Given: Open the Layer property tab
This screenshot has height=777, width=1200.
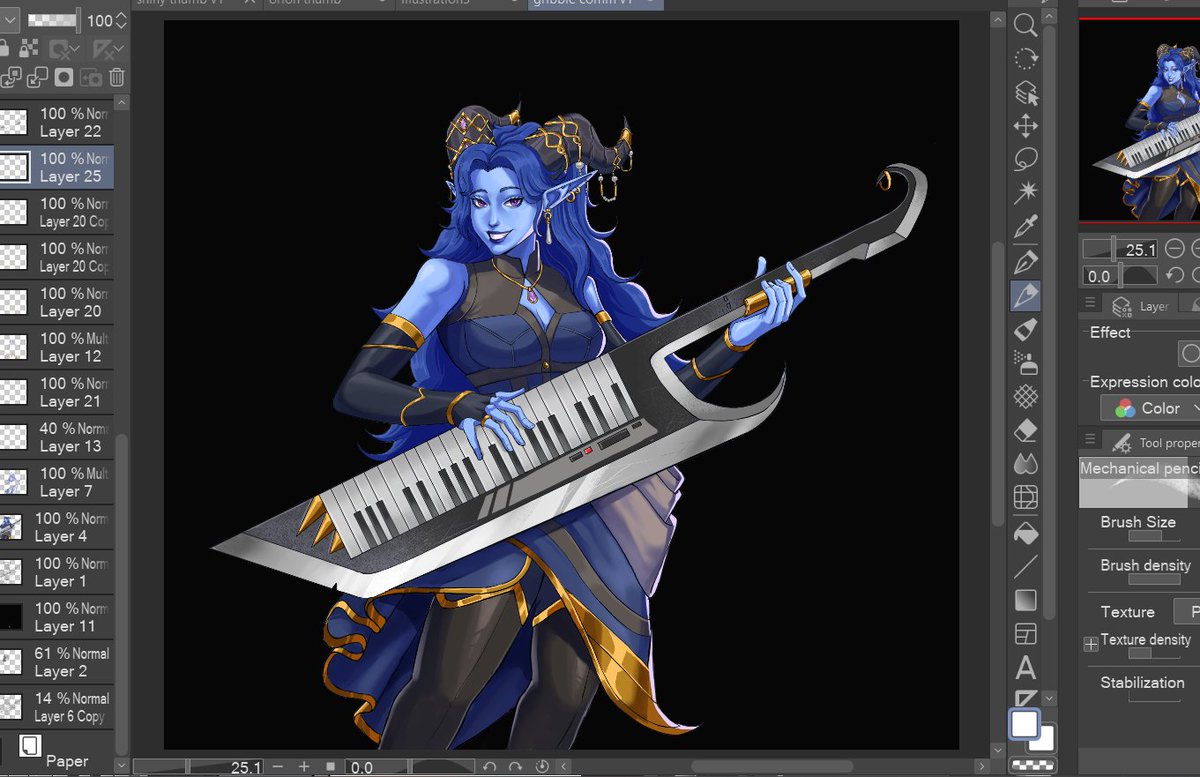Looking at the screenshot, I should click(1141, 305).
